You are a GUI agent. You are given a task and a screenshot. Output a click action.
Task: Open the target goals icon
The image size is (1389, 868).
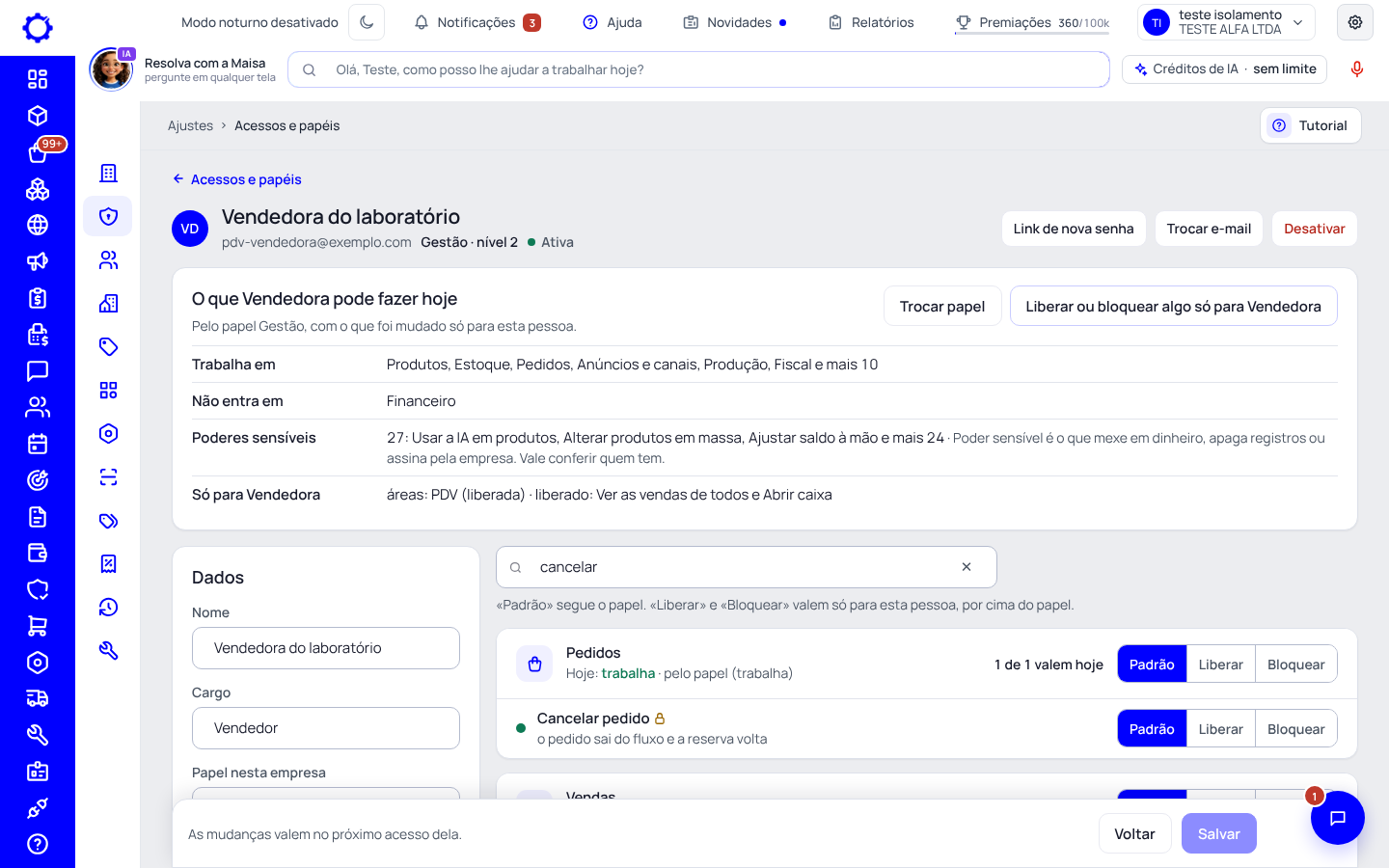(38, 480)
